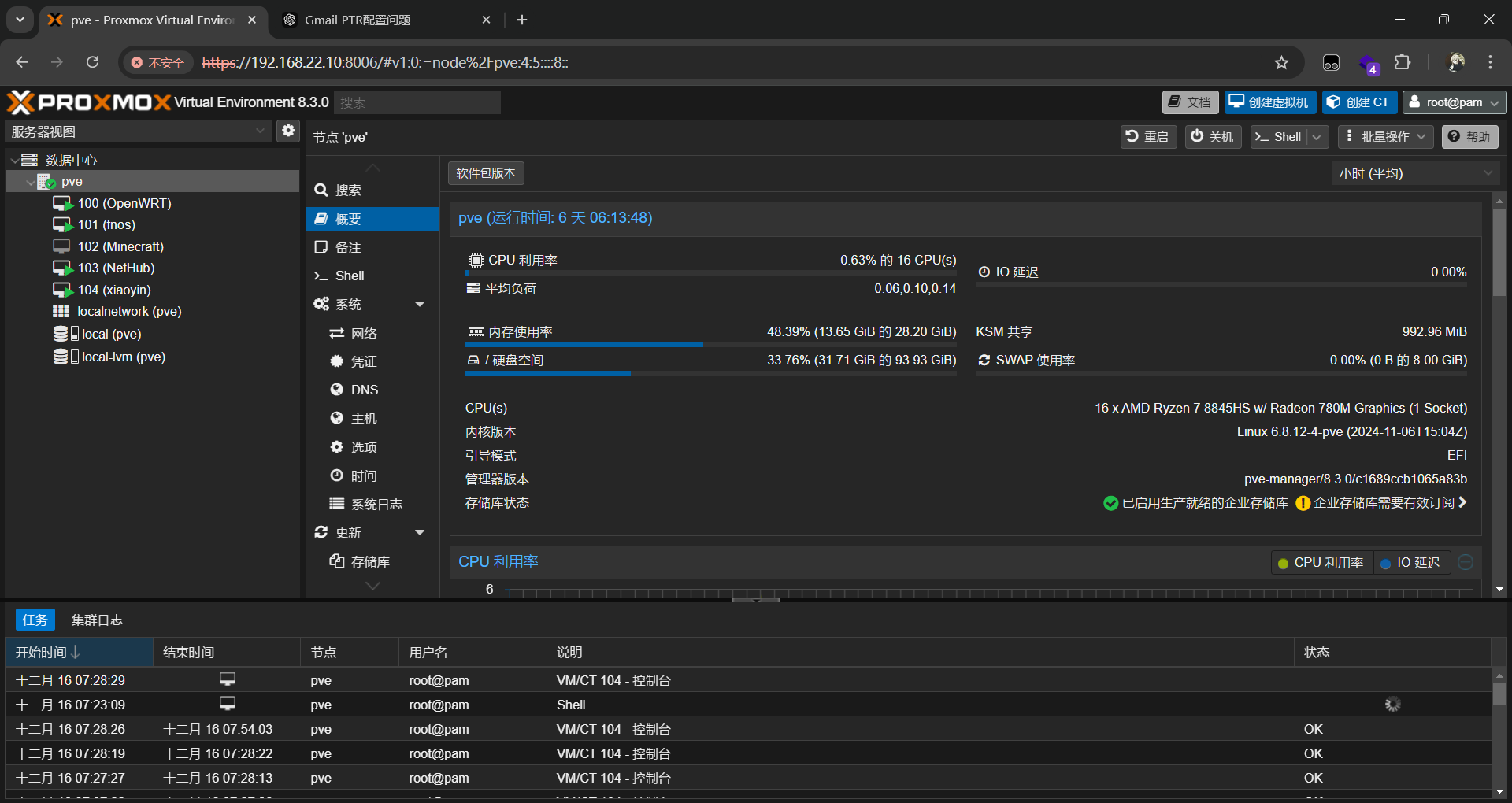
Task: Select task started 十二月 16 07:28:29
Action: coord(748,680)
